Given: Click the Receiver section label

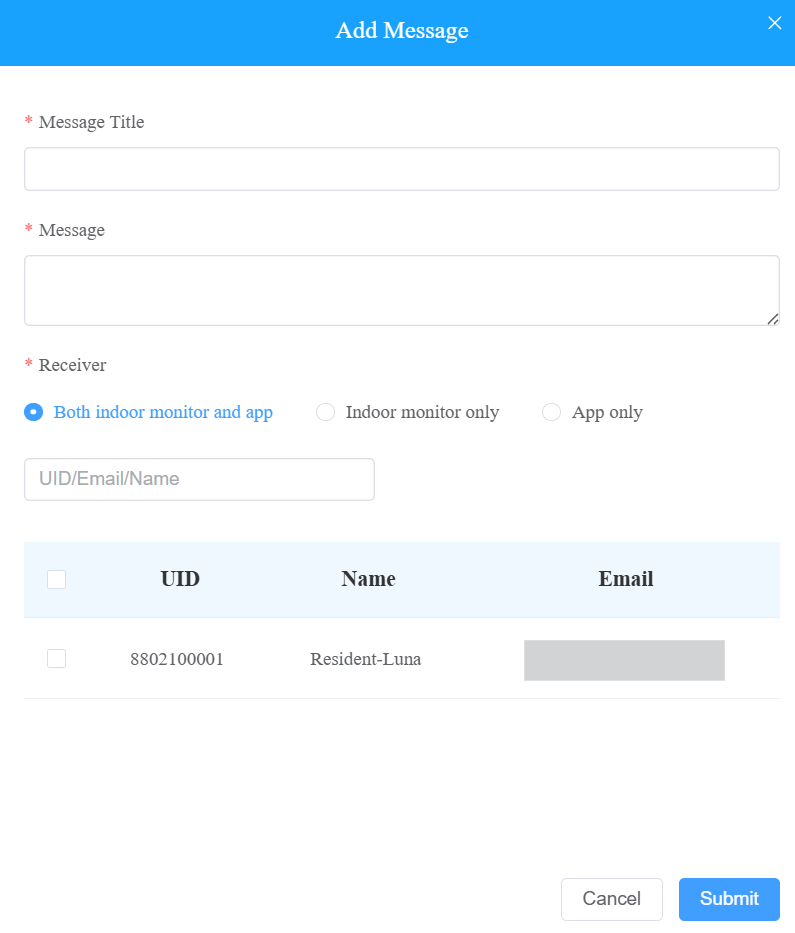Looking at the screenshot, I should click(73, 365).
